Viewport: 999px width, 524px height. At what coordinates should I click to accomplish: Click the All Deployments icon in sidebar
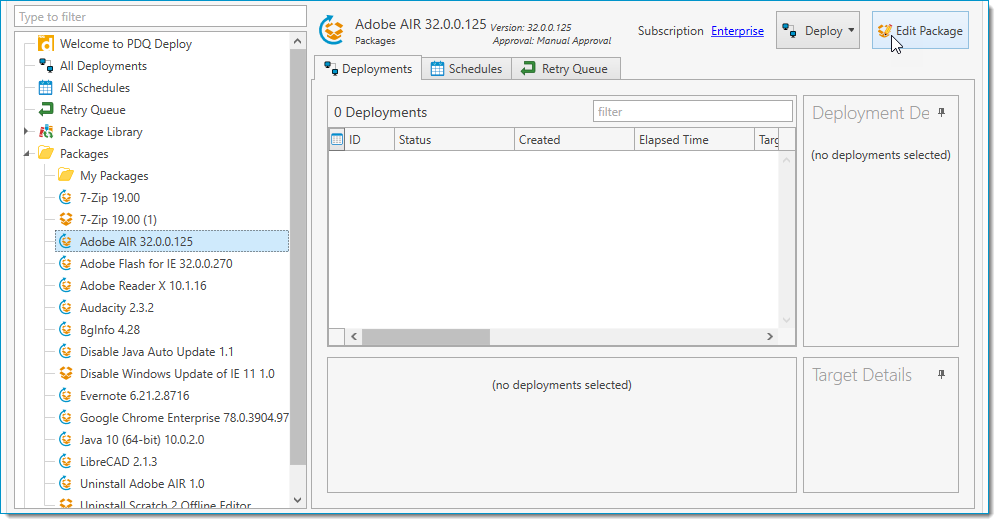pos(45,66)
